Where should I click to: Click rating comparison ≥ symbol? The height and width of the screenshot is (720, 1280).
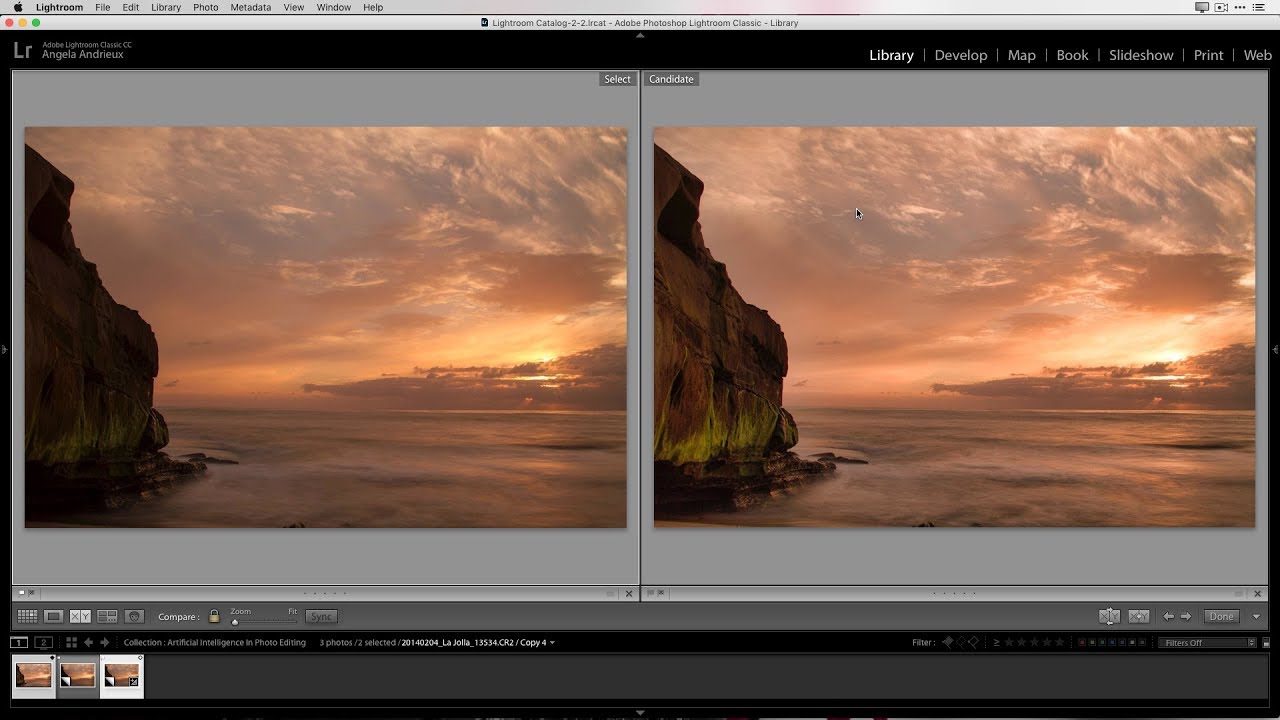(x=996, y=642)
